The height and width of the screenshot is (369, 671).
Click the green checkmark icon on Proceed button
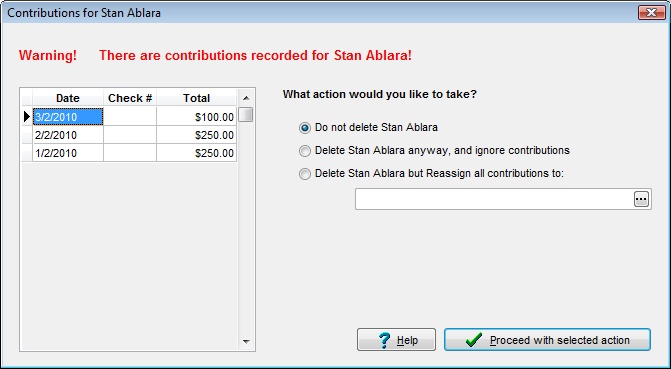(x=474, y=340)
